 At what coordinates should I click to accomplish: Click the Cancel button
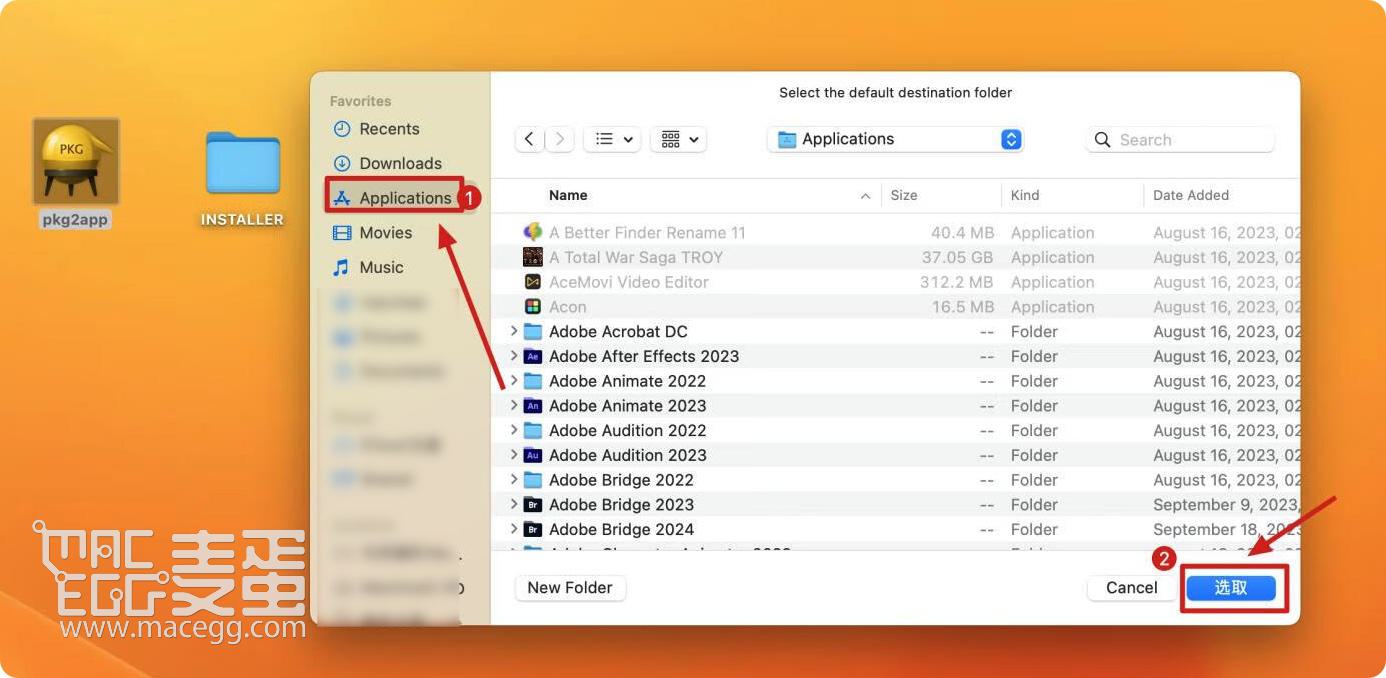(x=1131, y=588)
